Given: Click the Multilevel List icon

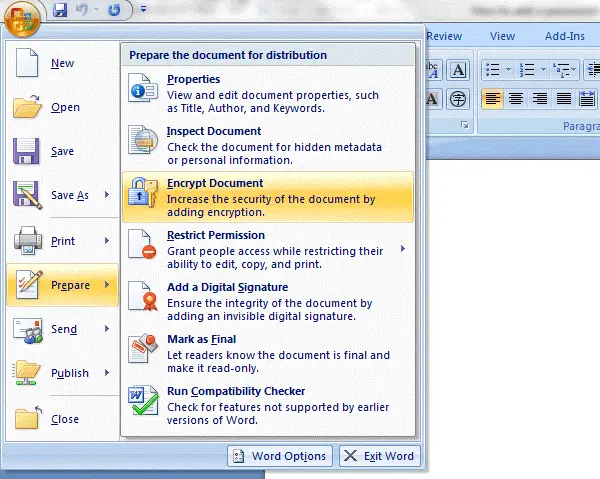Looking at the screenshot, I should point(560,70).
